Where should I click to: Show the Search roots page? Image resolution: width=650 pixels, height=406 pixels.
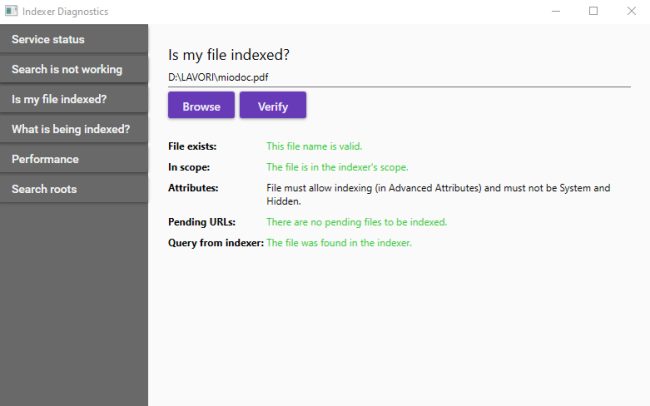pos(74,189)
